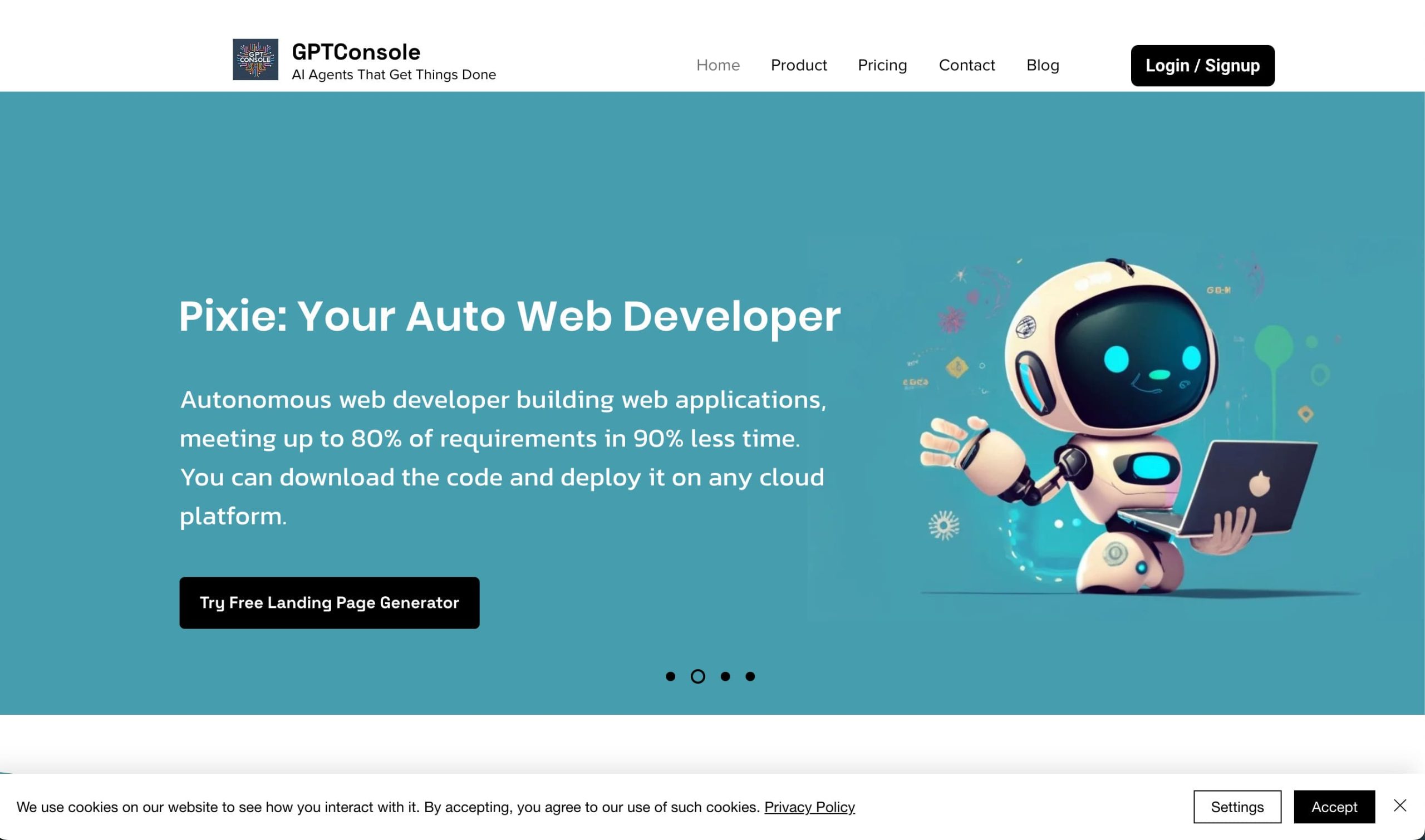Click the cookie Settings gear icon
Viewport: 1425px width, 840px height.
pyautogui.click(x=1237, y=806)
